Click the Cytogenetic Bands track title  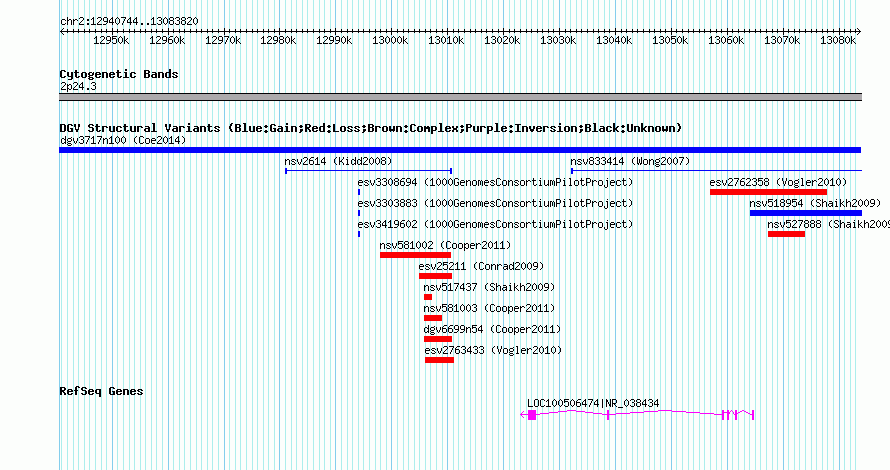click(119, 74)
